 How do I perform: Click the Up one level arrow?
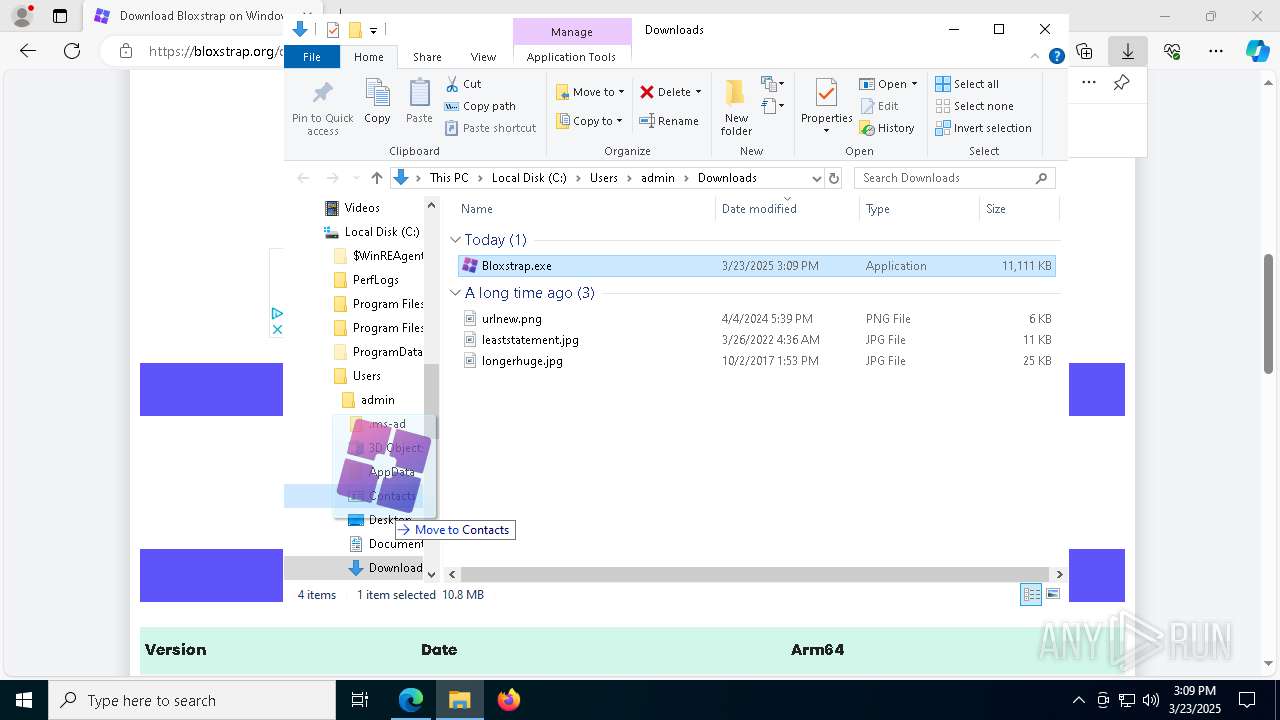pyautogui.click(x=376, y=178)
